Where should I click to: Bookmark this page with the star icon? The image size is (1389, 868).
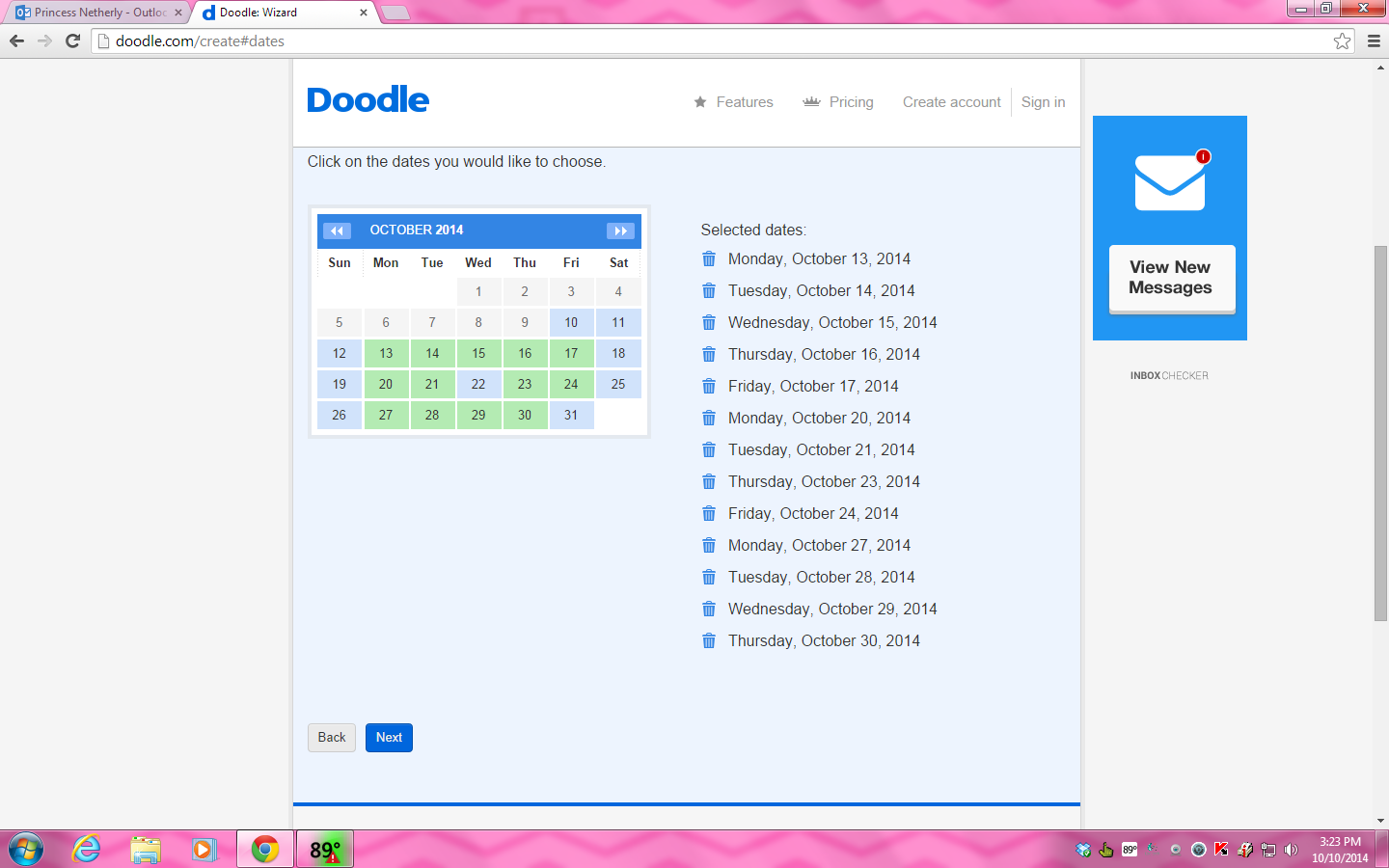pos(1342,41)
